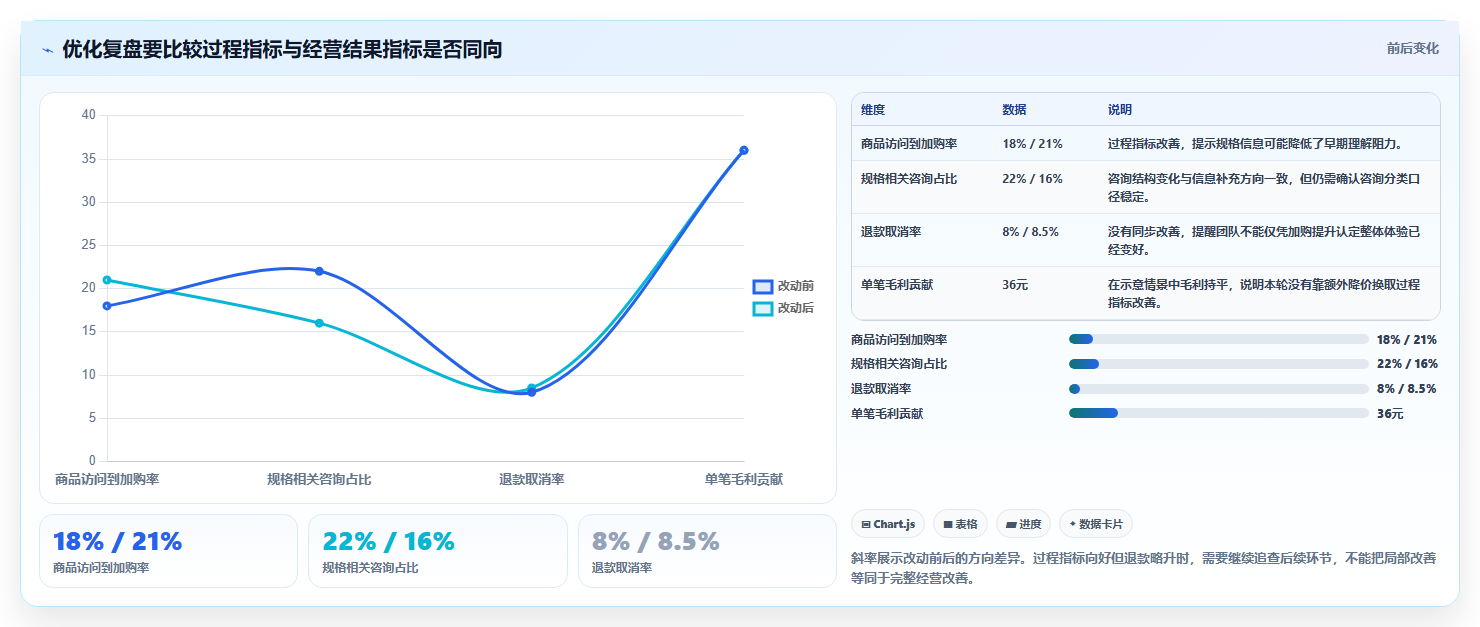The height and width of the screenshot is (627, 1480).
Task: Click the 前后变化 label in header
Action: pos(1413,48)
